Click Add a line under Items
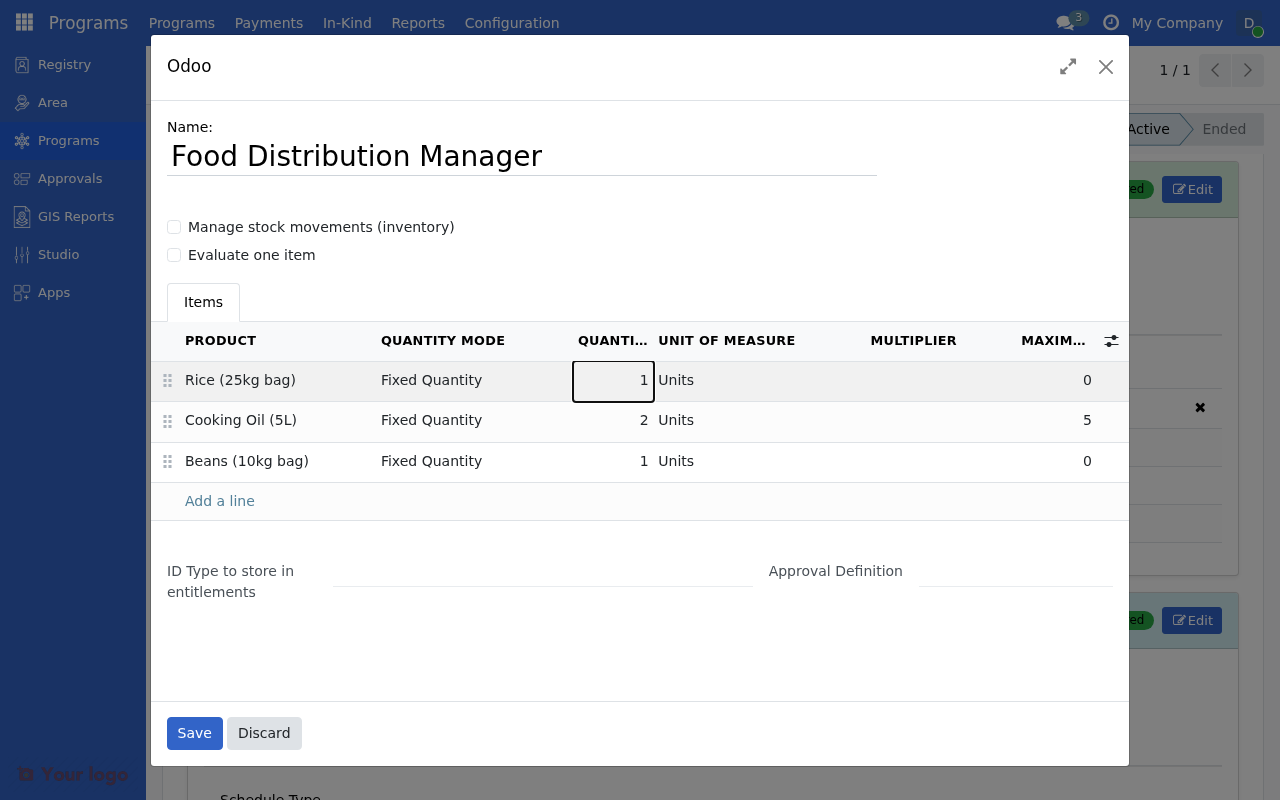Viewport: 1280px width, 800px height. pos(219,500)
